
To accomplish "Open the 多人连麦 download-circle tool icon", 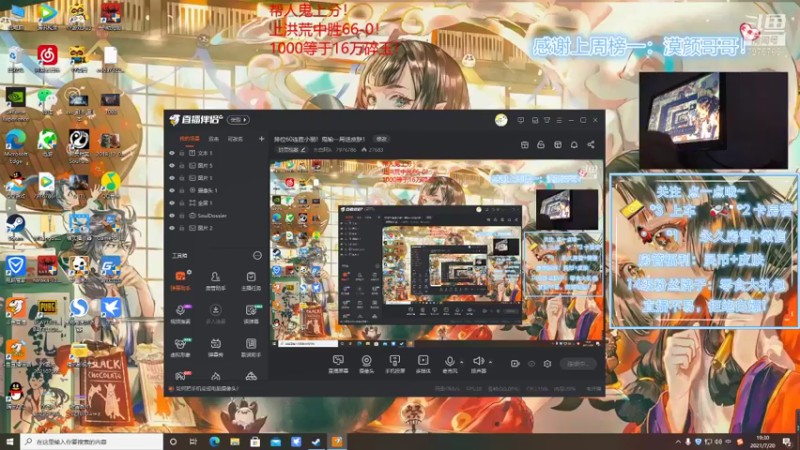I will [215, 314].
